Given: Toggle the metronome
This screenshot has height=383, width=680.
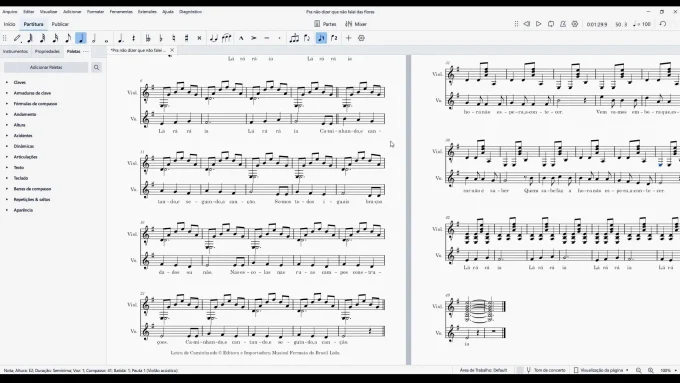Looking at the screenshot, I should pyautogui.click(x=563, y=24).
